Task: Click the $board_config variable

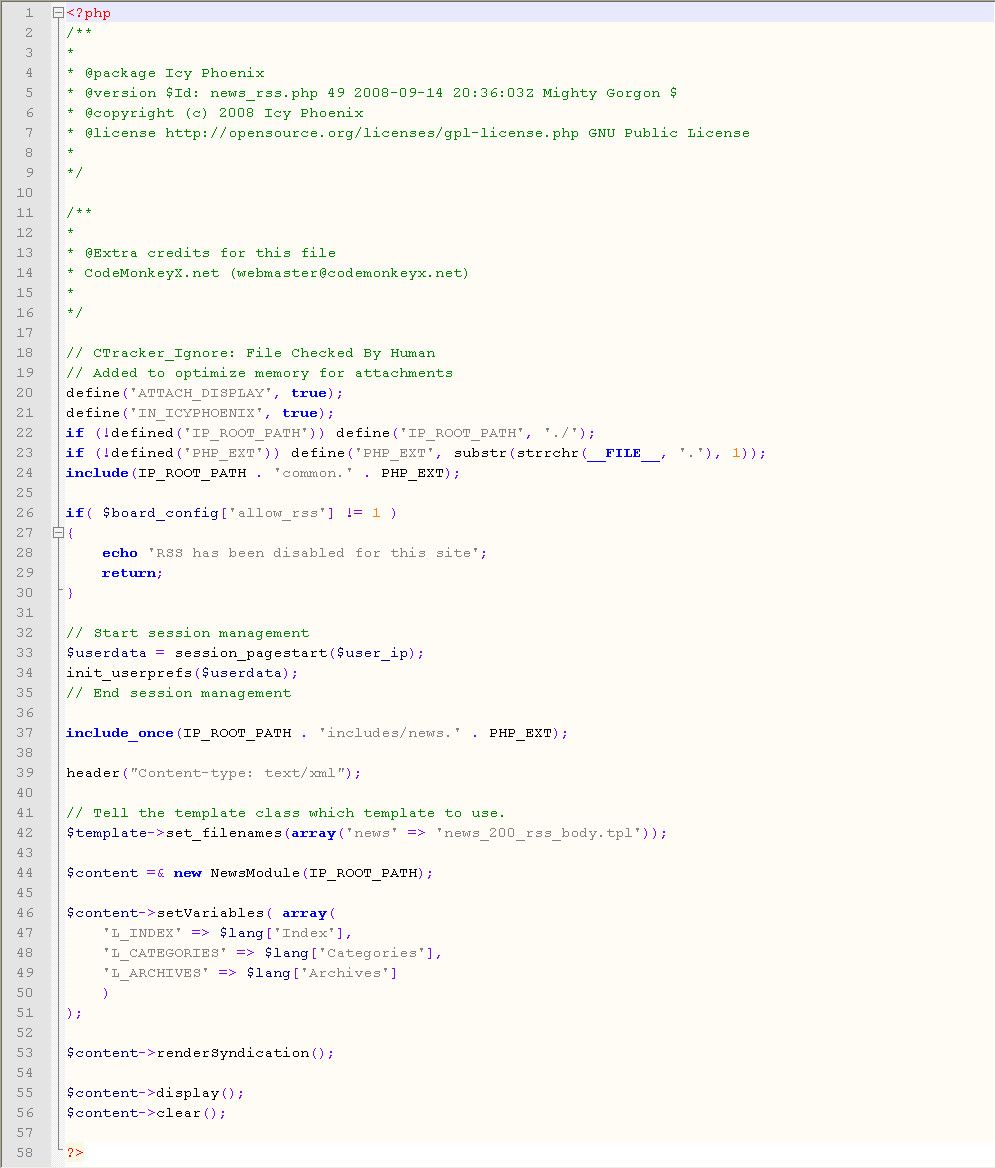Action: pyautogui.click(x=156, y=513)
